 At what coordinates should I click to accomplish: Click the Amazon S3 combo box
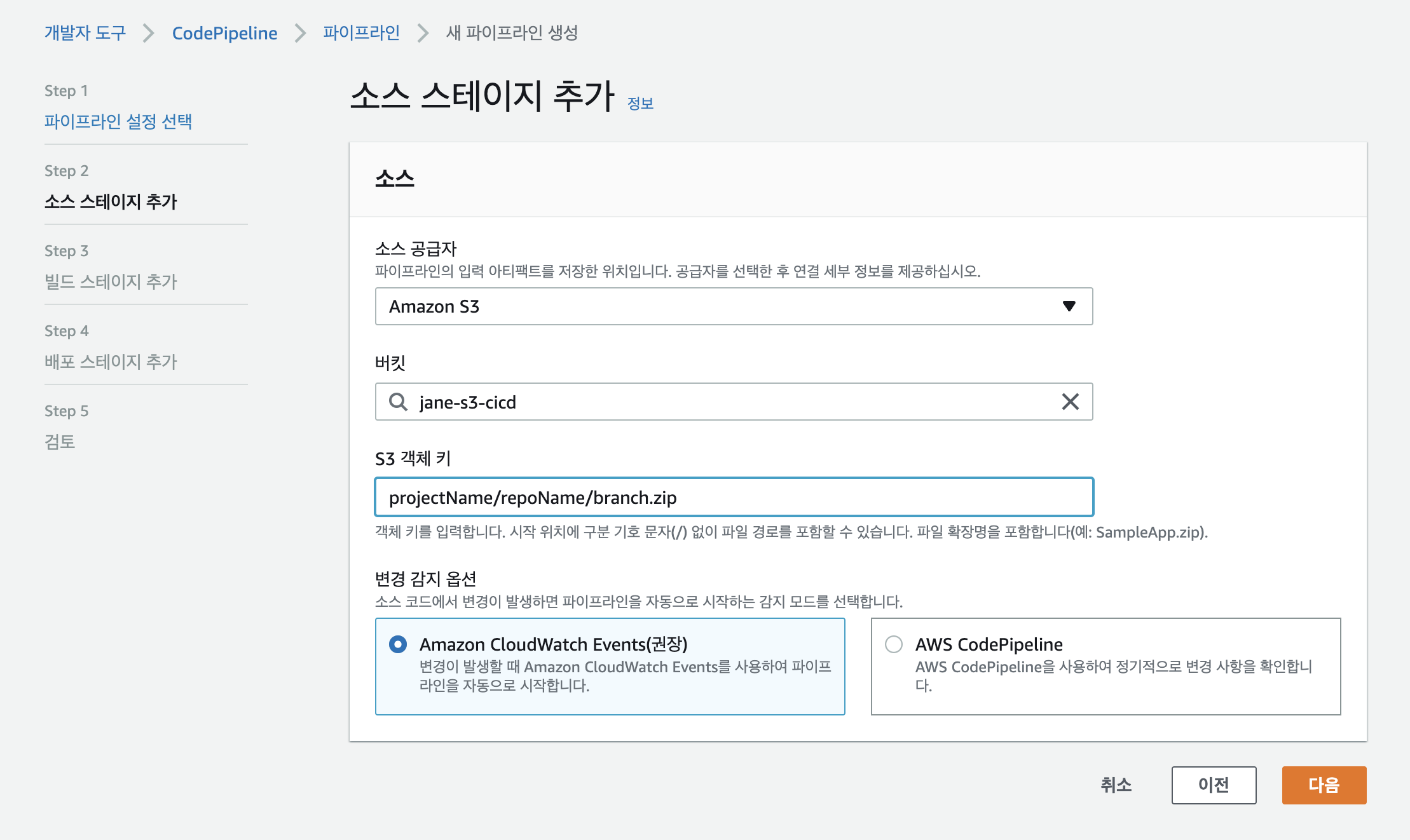[734, 306]
